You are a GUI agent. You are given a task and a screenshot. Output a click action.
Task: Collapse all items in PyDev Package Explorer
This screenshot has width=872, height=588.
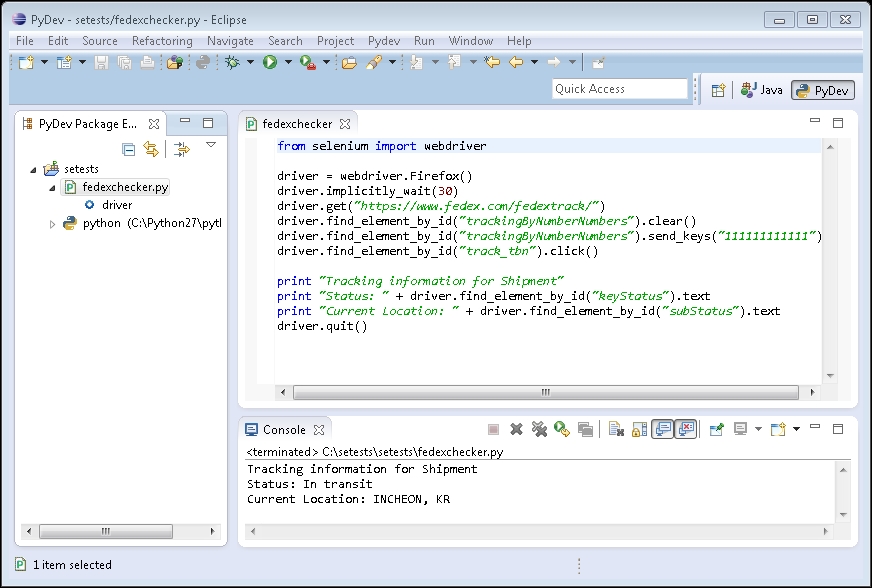(128, 149)
